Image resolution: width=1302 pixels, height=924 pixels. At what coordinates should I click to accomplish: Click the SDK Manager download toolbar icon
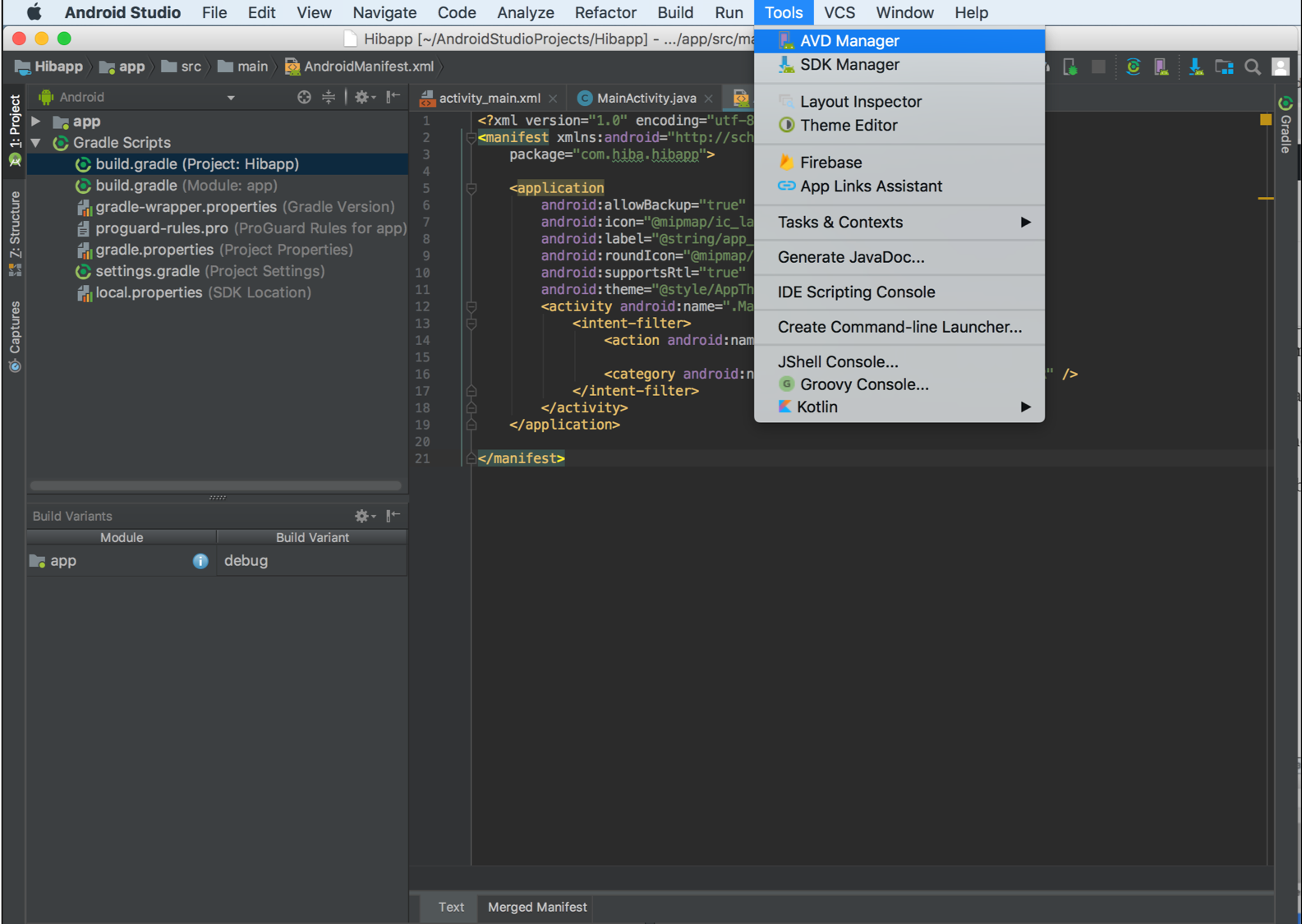[x=1196, y=67]
